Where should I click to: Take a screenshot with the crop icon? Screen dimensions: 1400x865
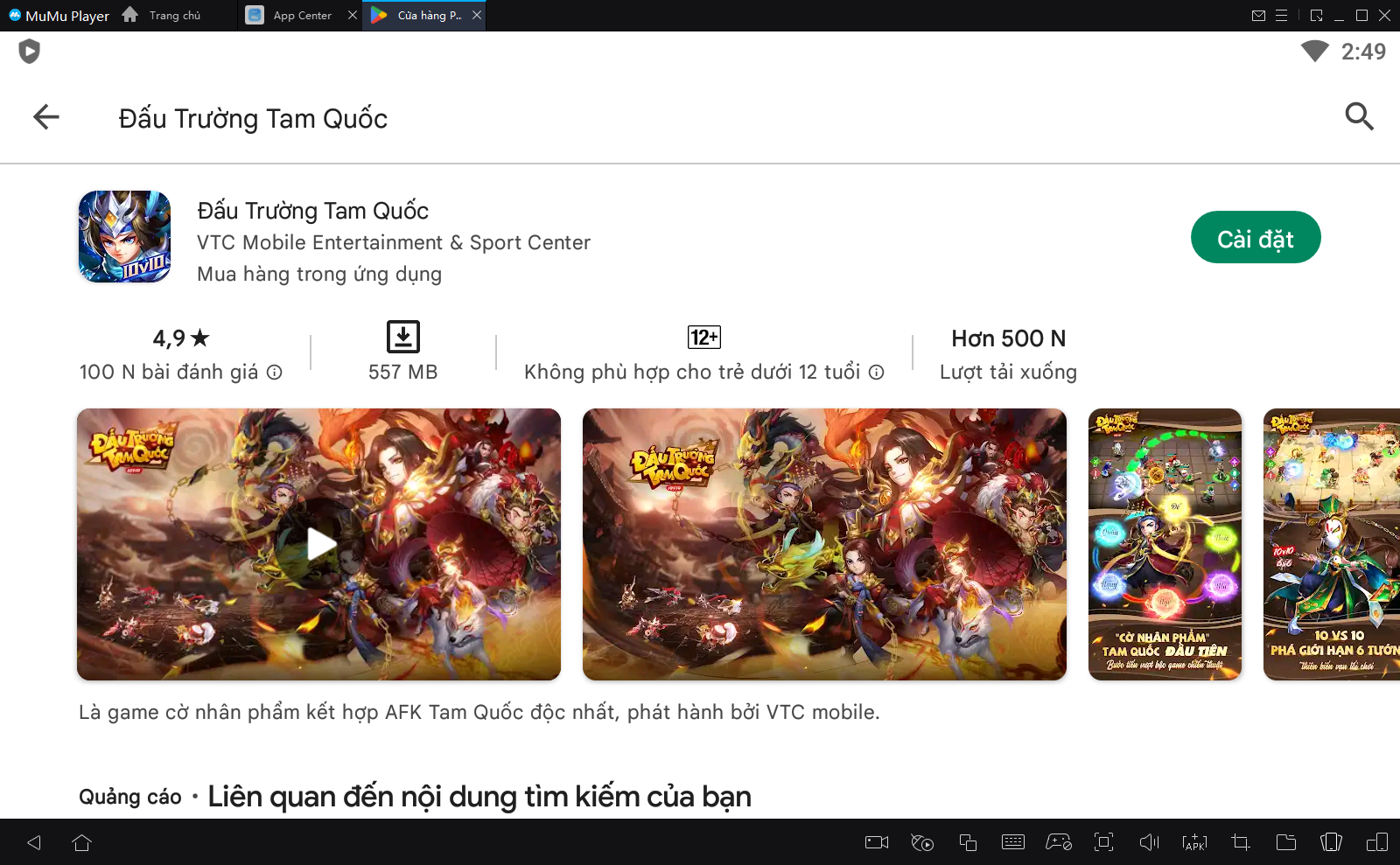(x=1240, y=842)
